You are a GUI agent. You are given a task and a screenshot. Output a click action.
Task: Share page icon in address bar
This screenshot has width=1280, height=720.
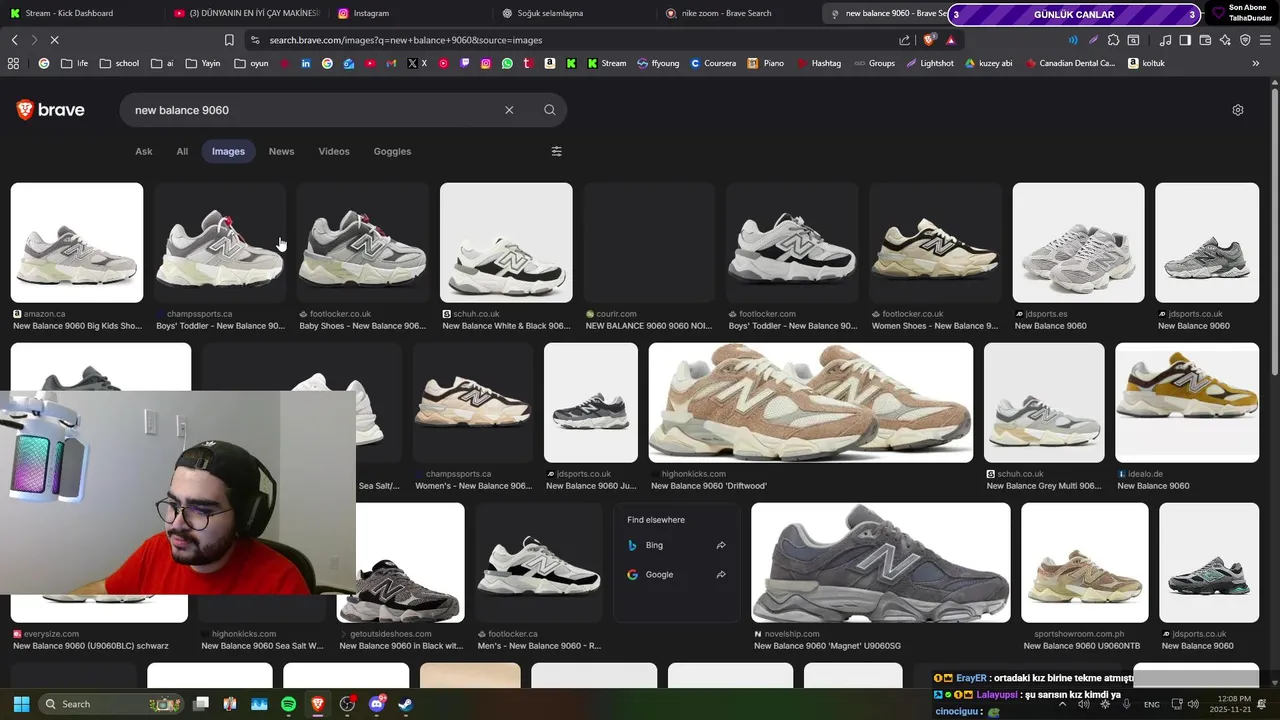point(905,40)
